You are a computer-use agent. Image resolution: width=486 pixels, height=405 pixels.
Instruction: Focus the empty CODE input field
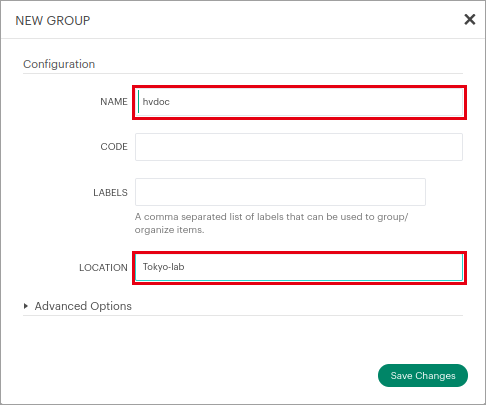pyautogui.click(x=299, y=147)
